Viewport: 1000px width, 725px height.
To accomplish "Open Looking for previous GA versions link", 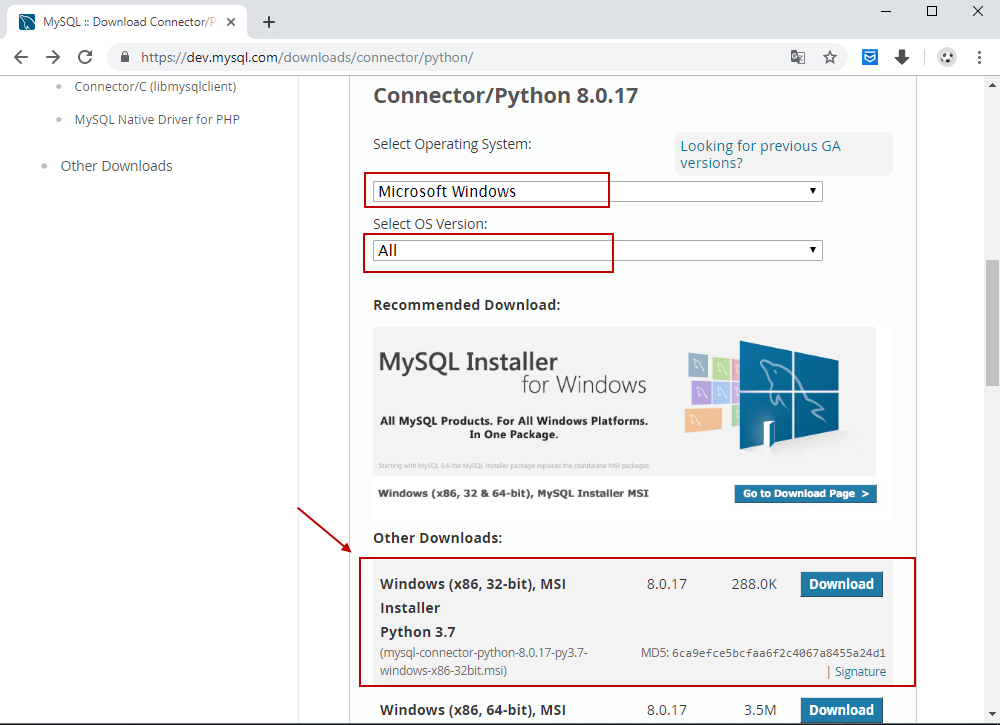I will [x=760, y=154].
